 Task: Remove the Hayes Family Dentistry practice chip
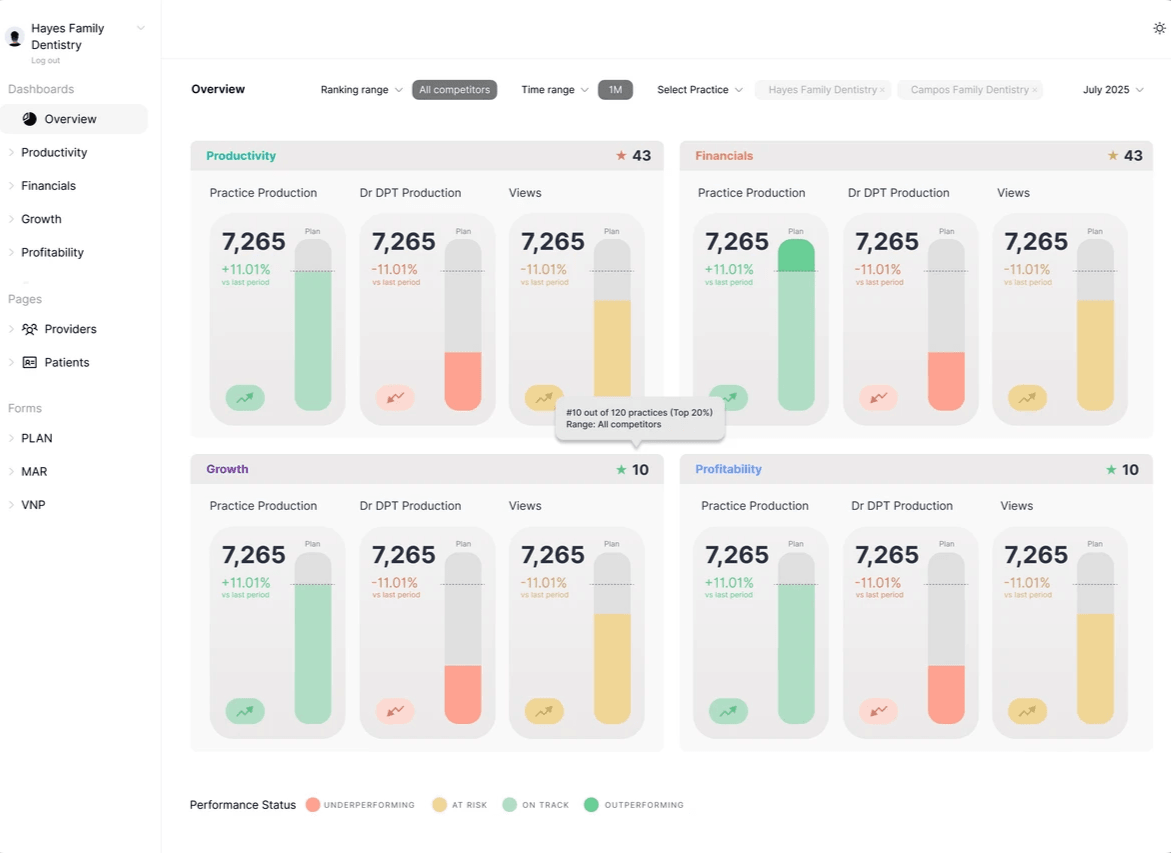[x=882, y=90]
